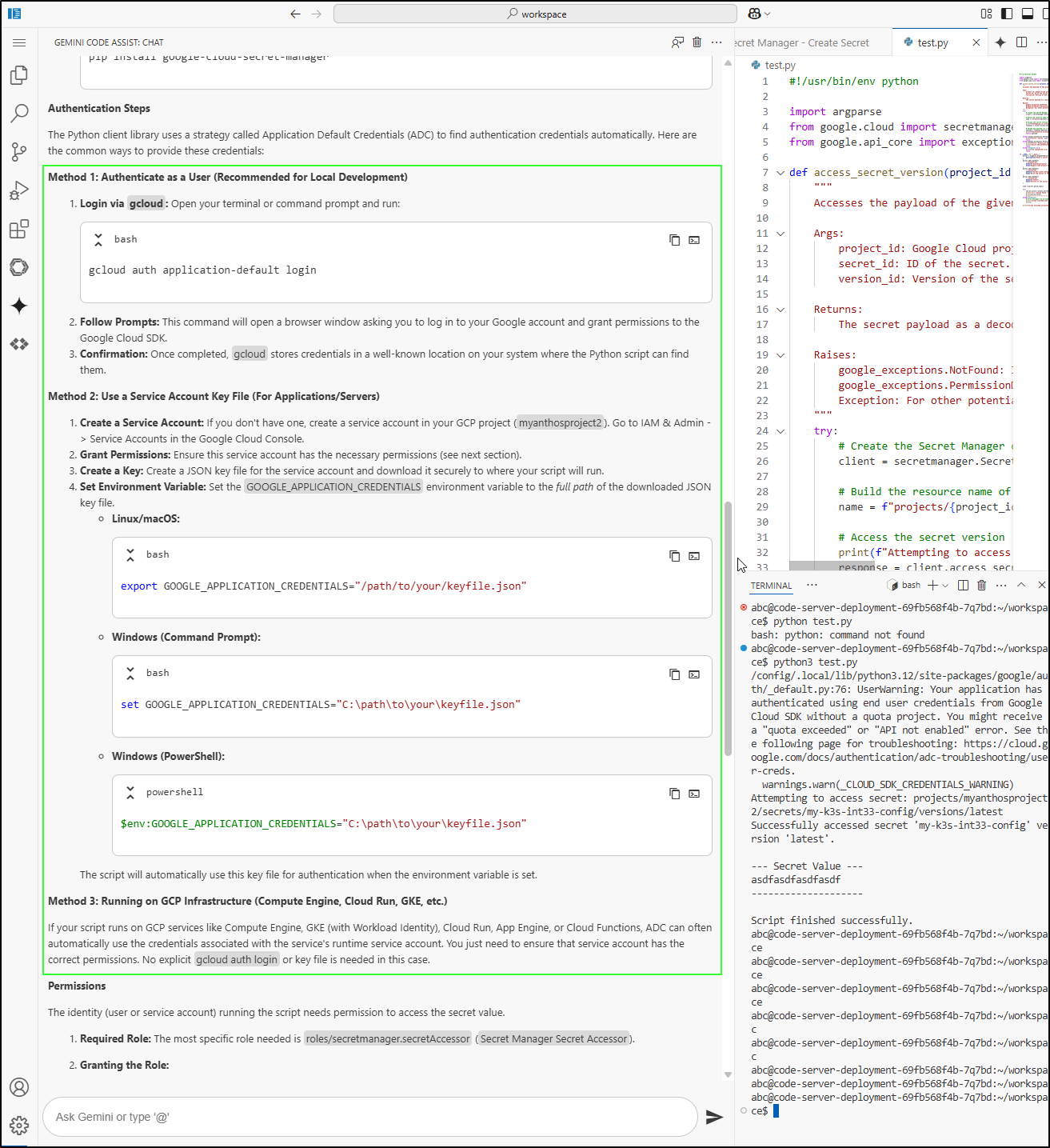
Task: Fold the access_secret_version function at line 7
Action: [781, 172]
